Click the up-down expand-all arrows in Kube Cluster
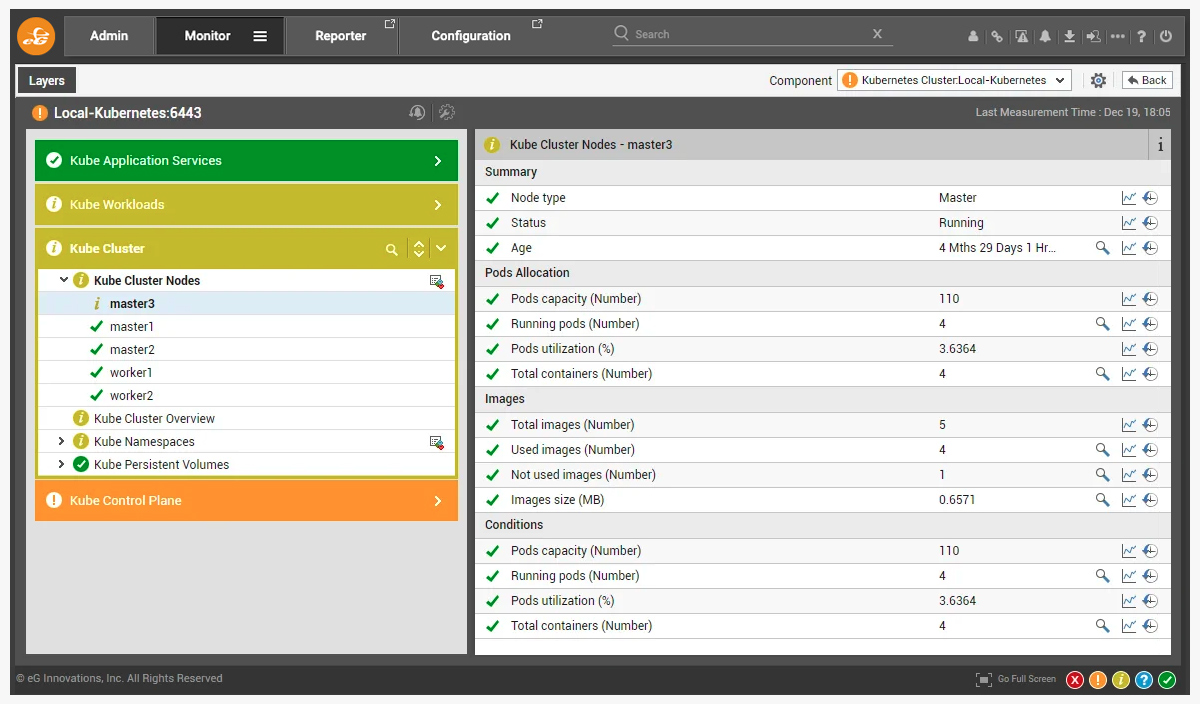 click(419, 249)
